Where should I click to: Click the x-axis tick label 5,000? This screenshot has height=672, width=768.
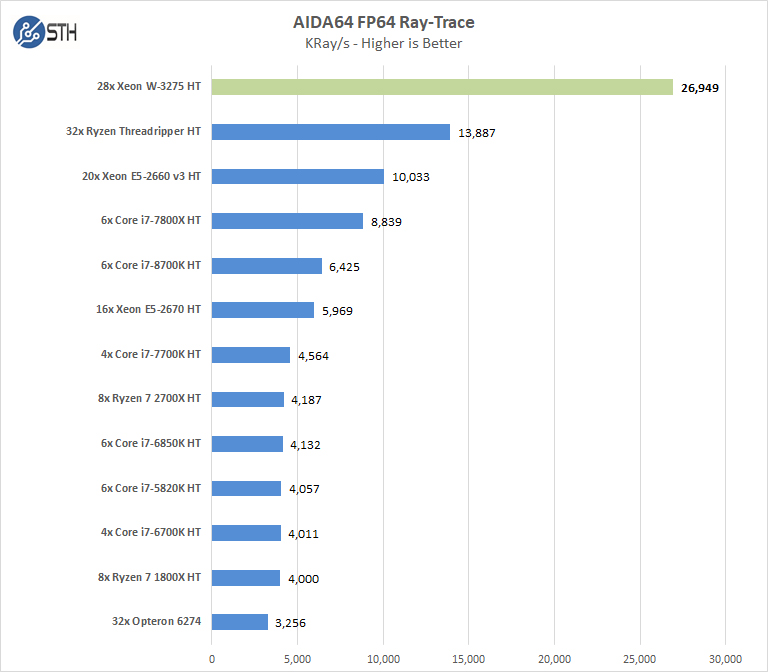pyautogui.click(x=297, y=660)
